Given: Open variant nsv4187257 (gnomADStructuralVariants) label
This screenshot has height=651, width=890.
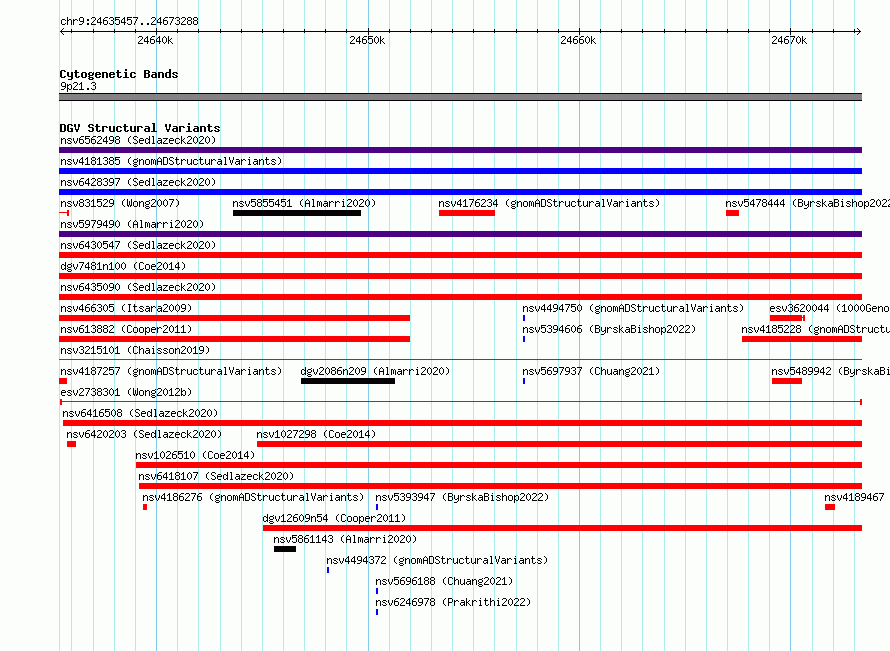Looking at the screenshot, I should pyautogui.click(x=171, y=371).
